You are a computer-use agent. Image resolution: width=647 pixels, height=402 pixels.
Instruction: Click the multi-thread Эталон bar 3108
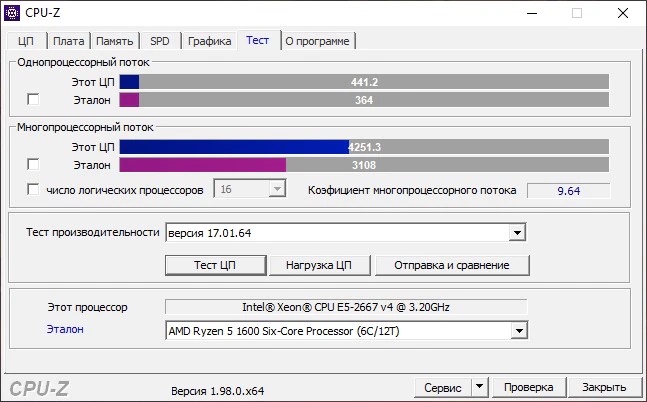click(364, 165)
